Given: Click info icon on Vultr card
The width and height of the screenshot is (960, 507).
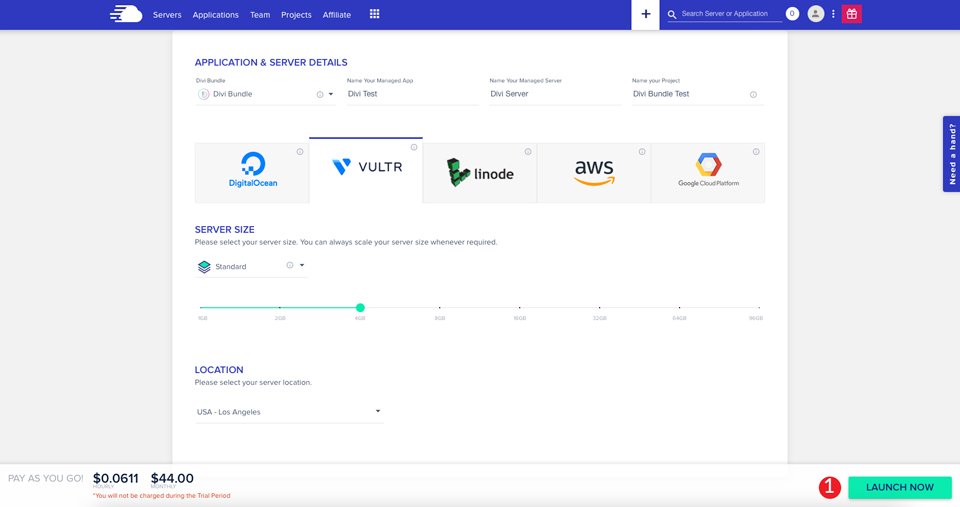Looking at the screenshot, I should pyautogui.click(x=414, y=147).
